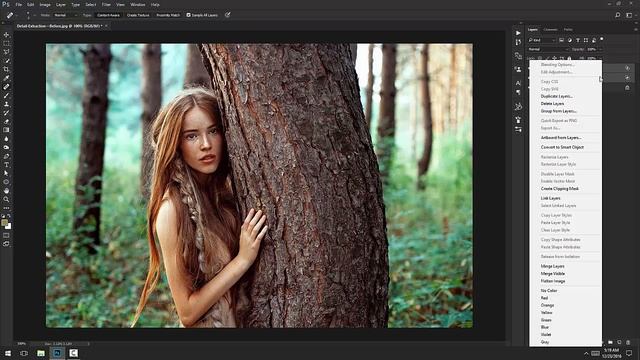The image size is (640, 360).
Task: Select the History Brush tool
Action: pyautogui.click(x=6, y=112)
